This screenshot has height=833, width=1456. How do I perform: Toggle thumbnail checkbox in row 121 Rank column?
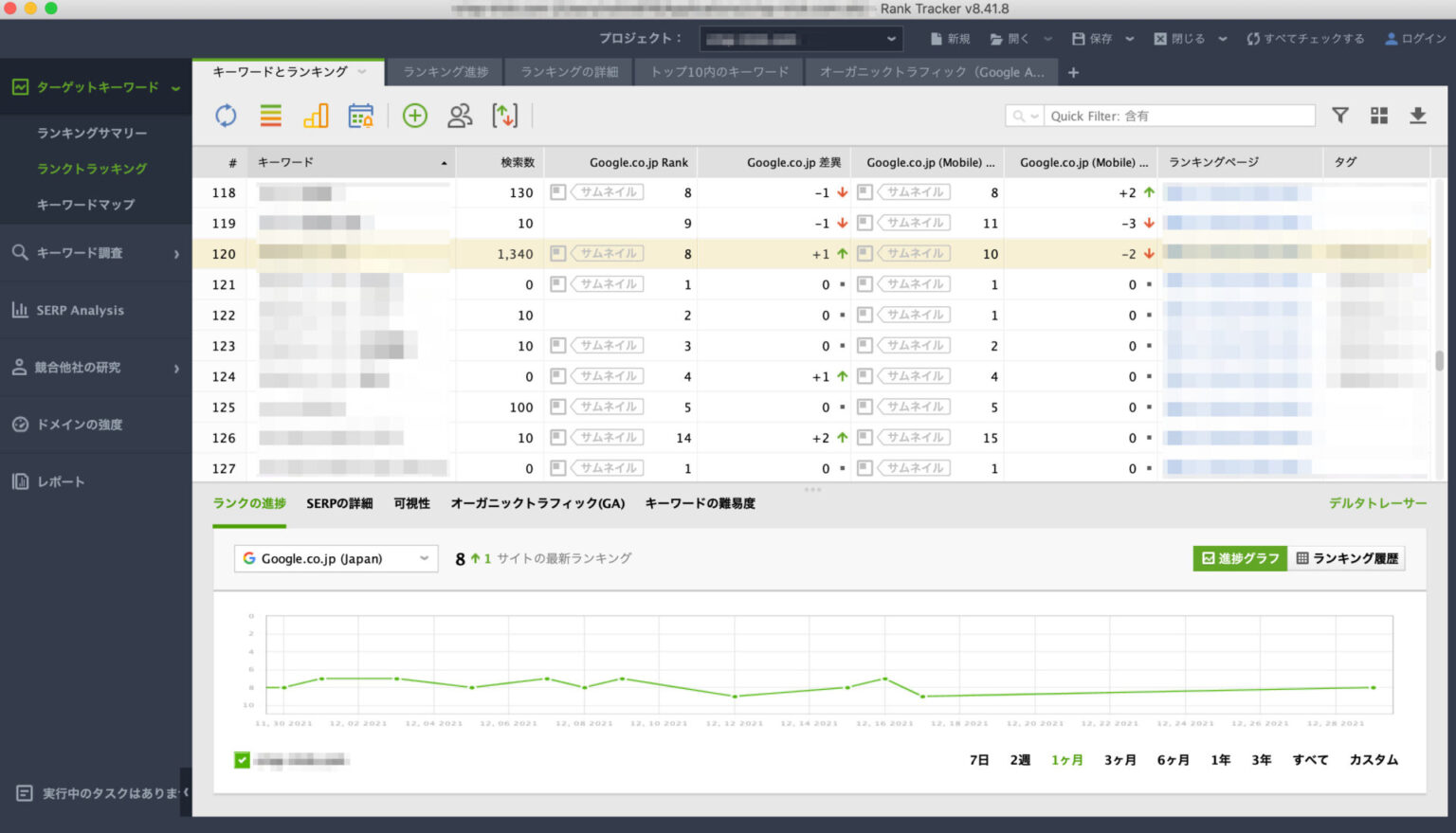[557, 284]
